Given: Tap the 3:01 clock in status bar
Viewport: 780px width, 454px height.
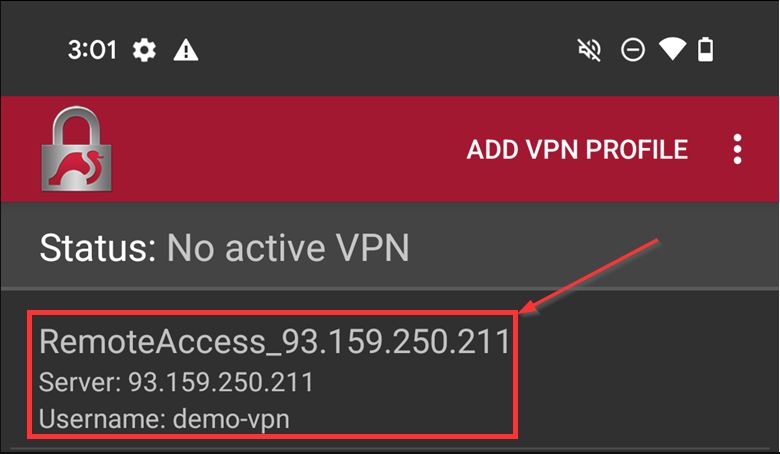Looking at the screenshot, I should [x=93, y=50].
